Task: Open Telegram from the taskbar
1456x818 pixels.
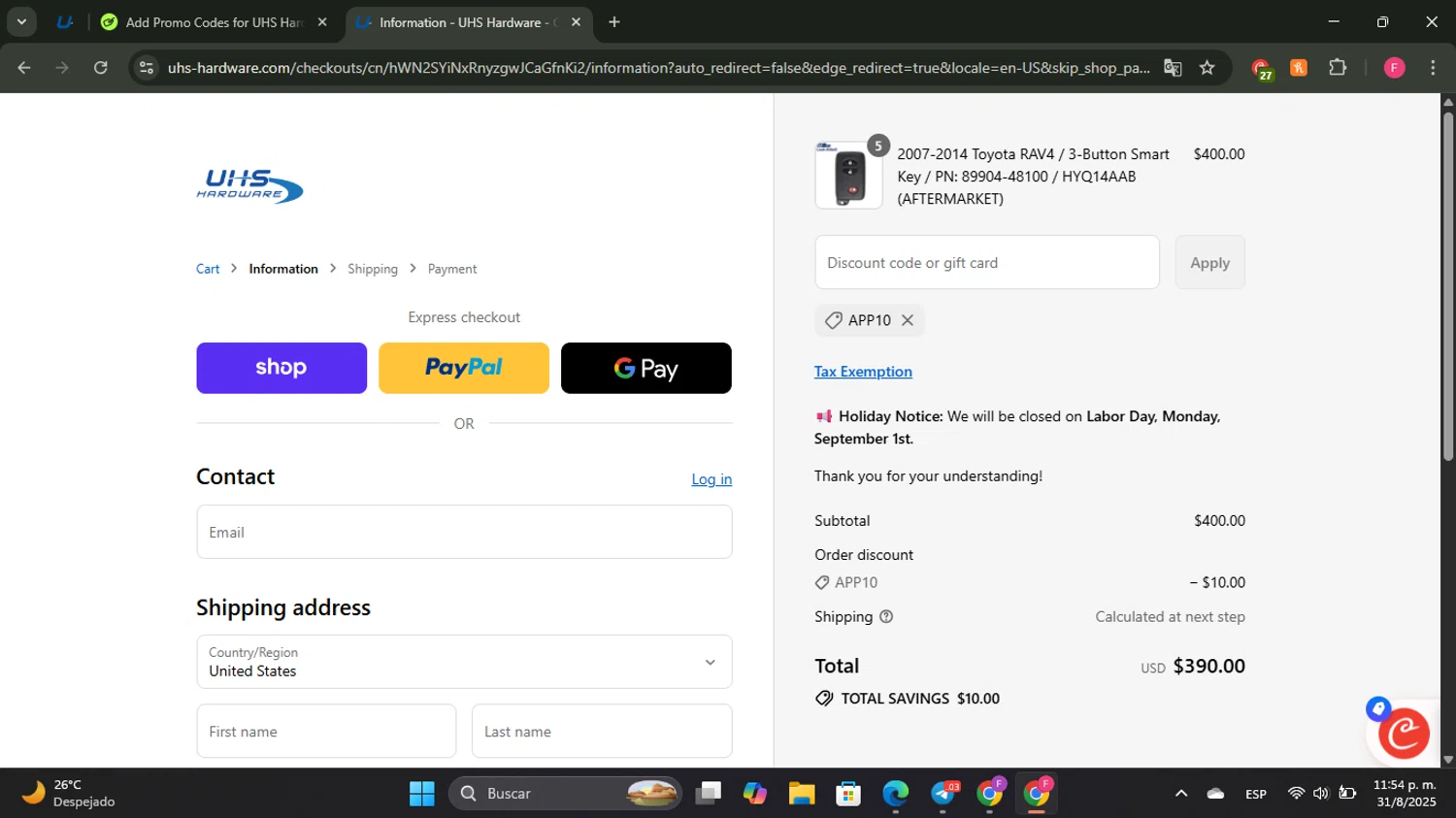Action: [x=943, y=794]
